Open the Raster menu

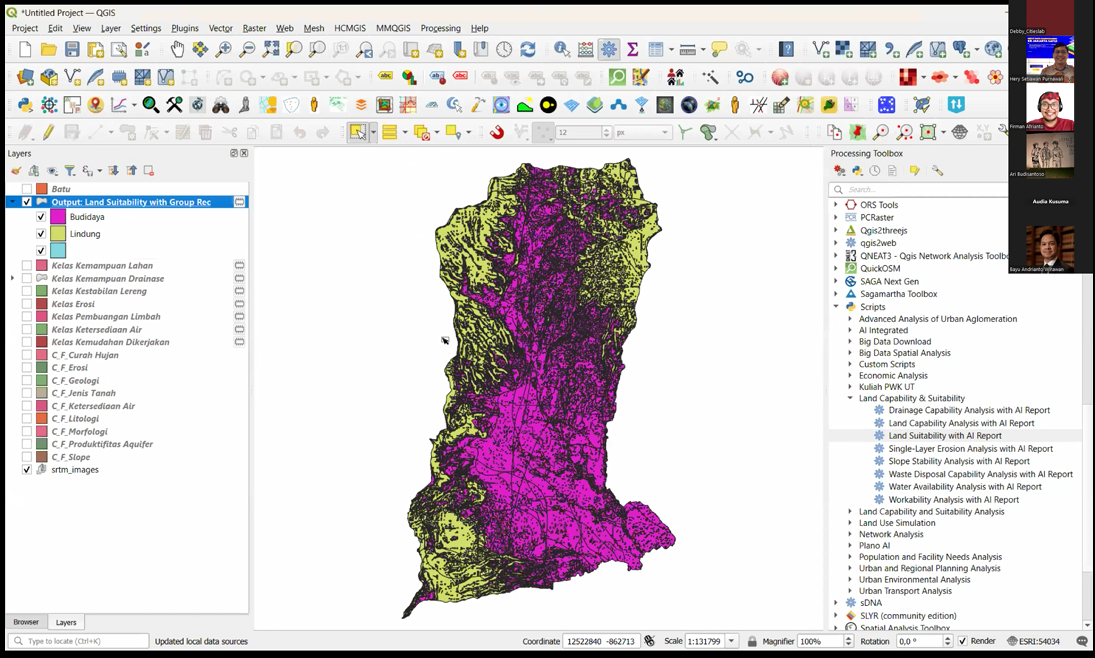click(254, 28)
